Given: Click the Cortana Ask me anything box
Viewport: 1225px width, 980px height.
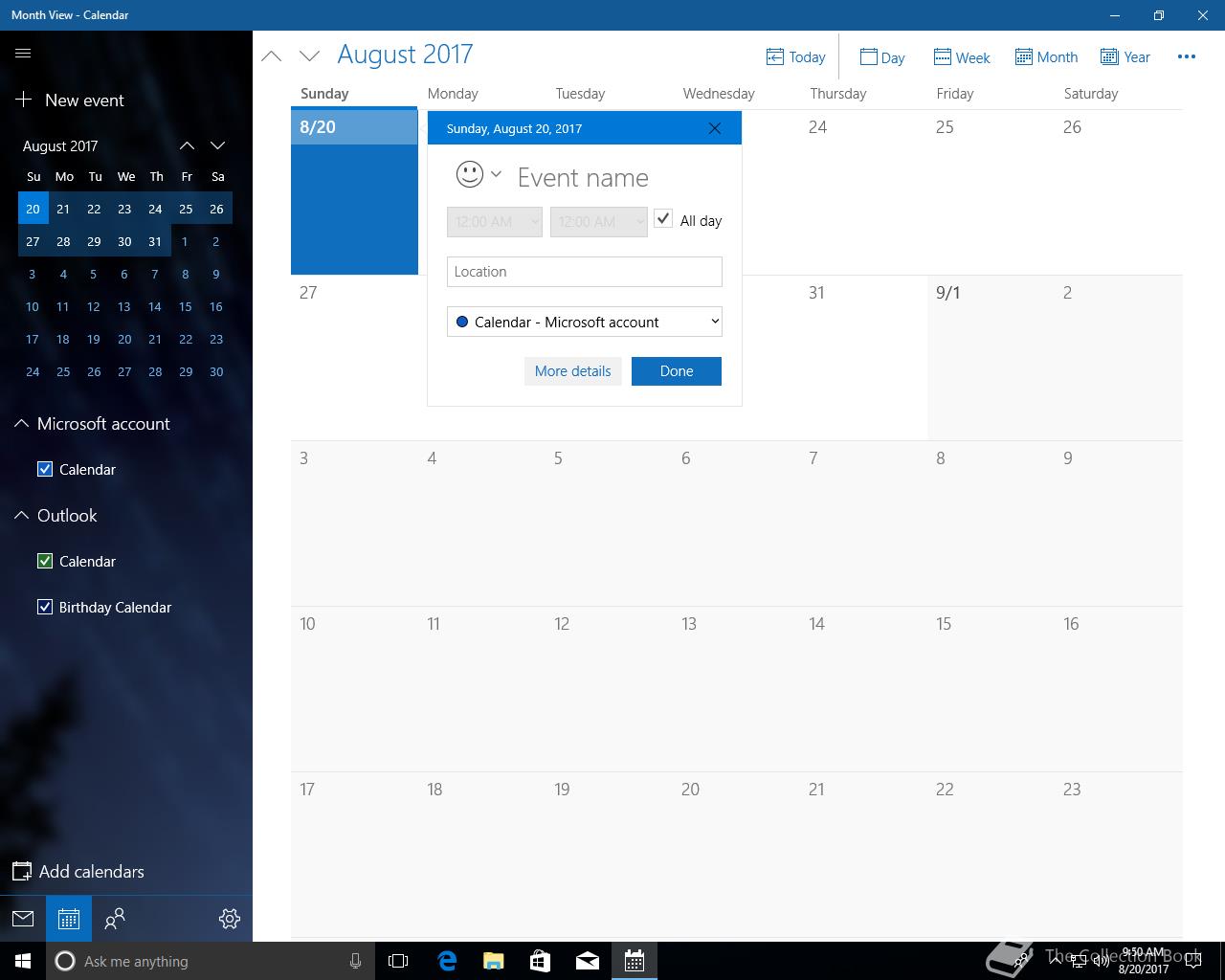Looking at the screenshot, I should (211, 961).
